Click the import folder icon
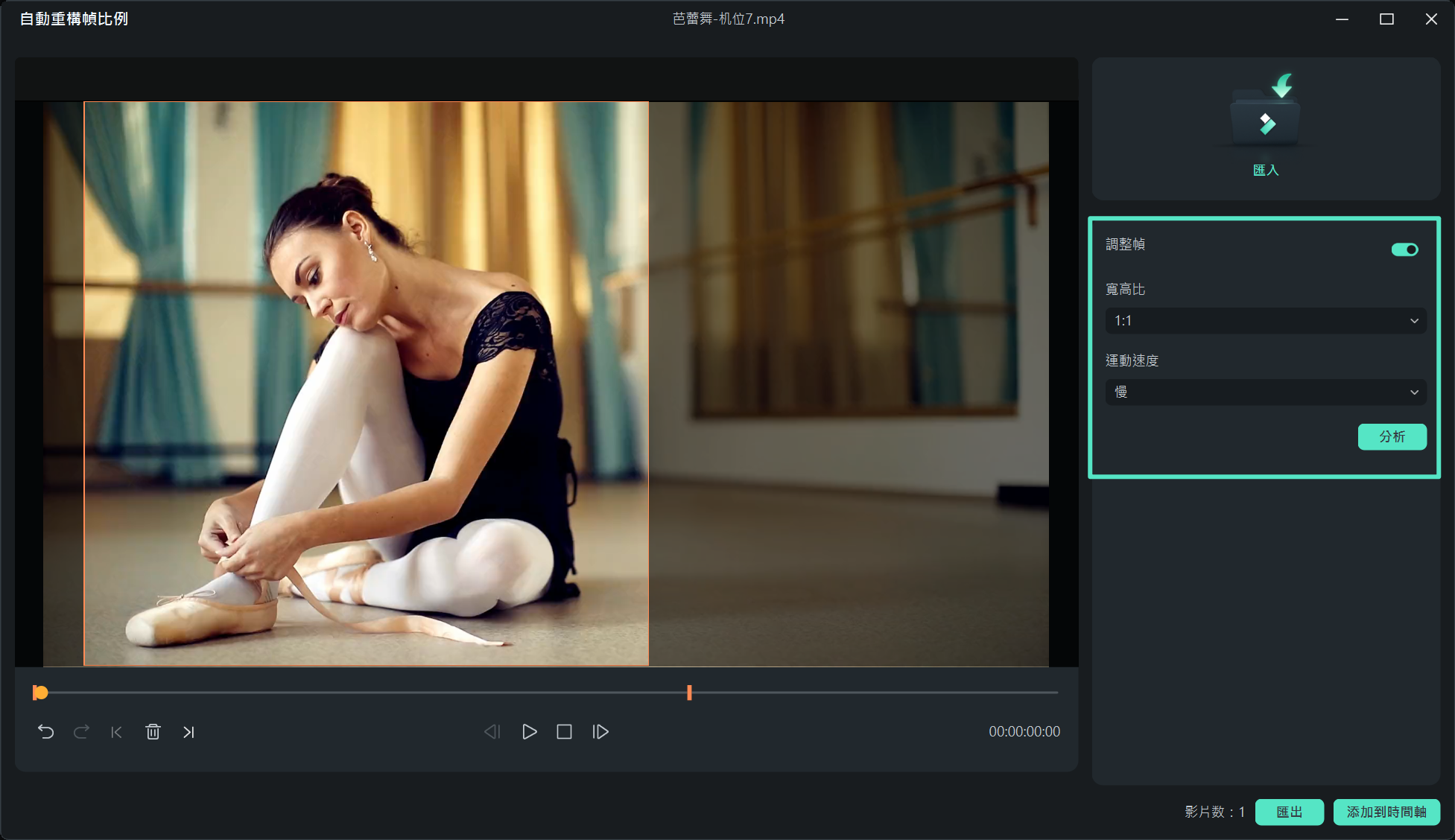 tap(1265, 115)
